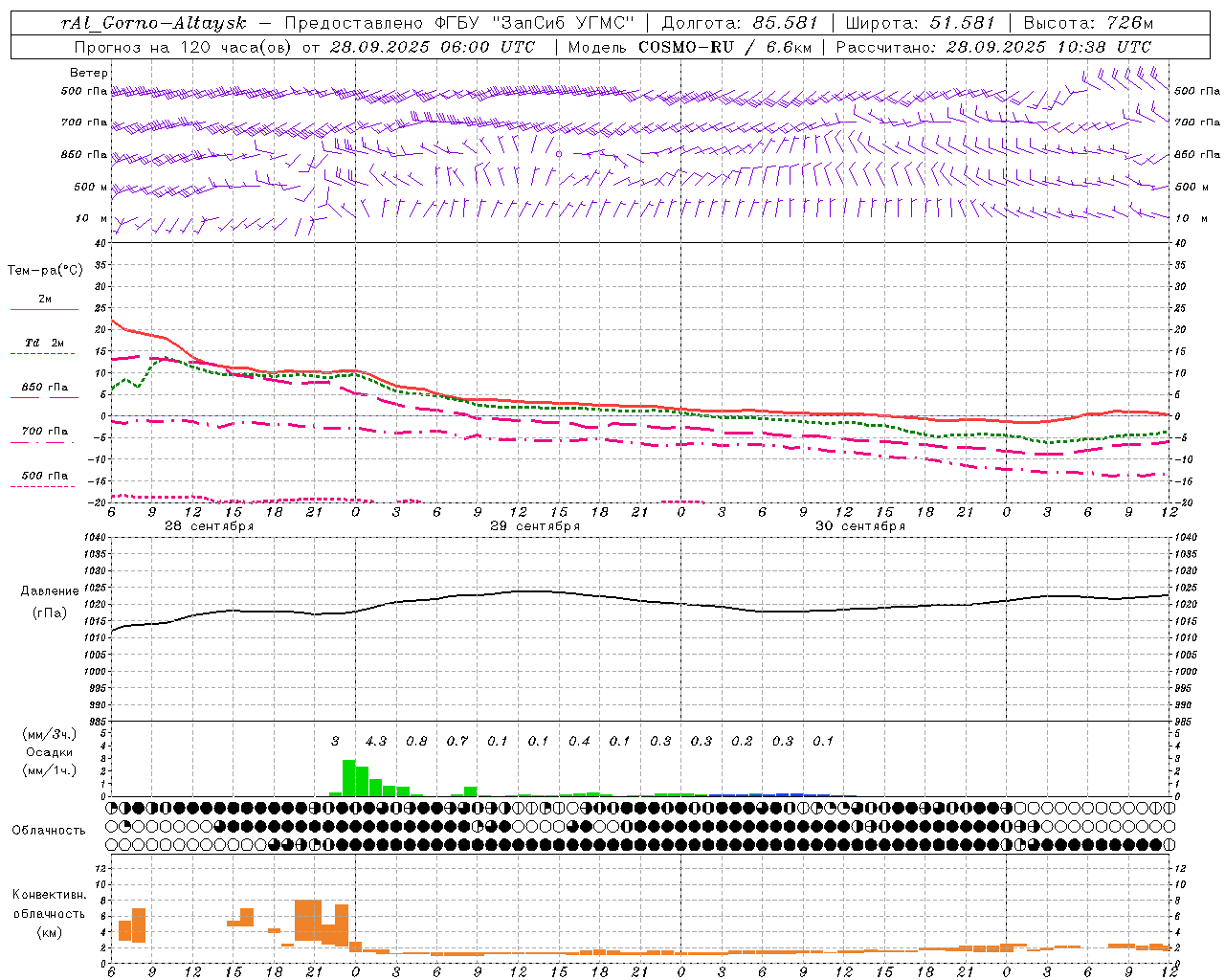The height and width of the screenshot is (980, 1225).
Task: Click the '500 гПа' temperature legend entry
Action: (x=45, y=476)
